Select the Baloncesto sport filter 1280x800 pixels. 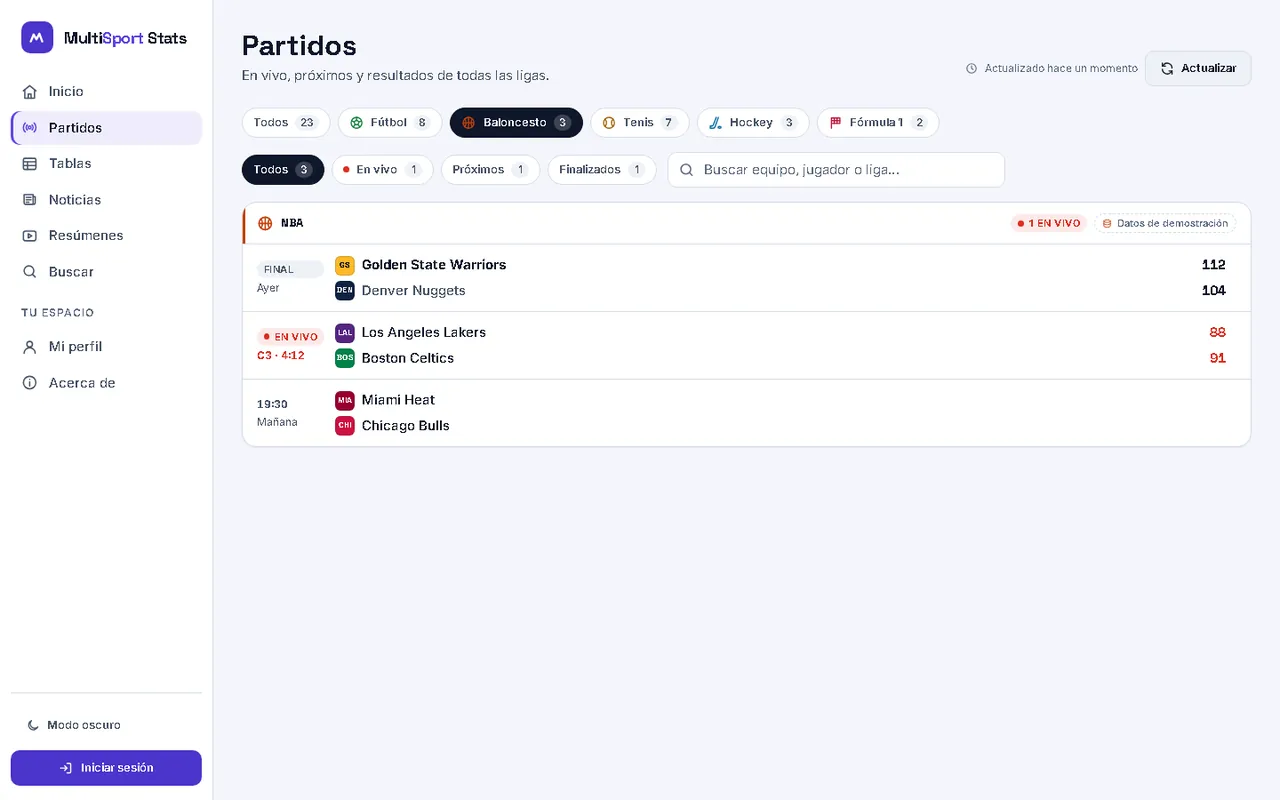(516, 122)
